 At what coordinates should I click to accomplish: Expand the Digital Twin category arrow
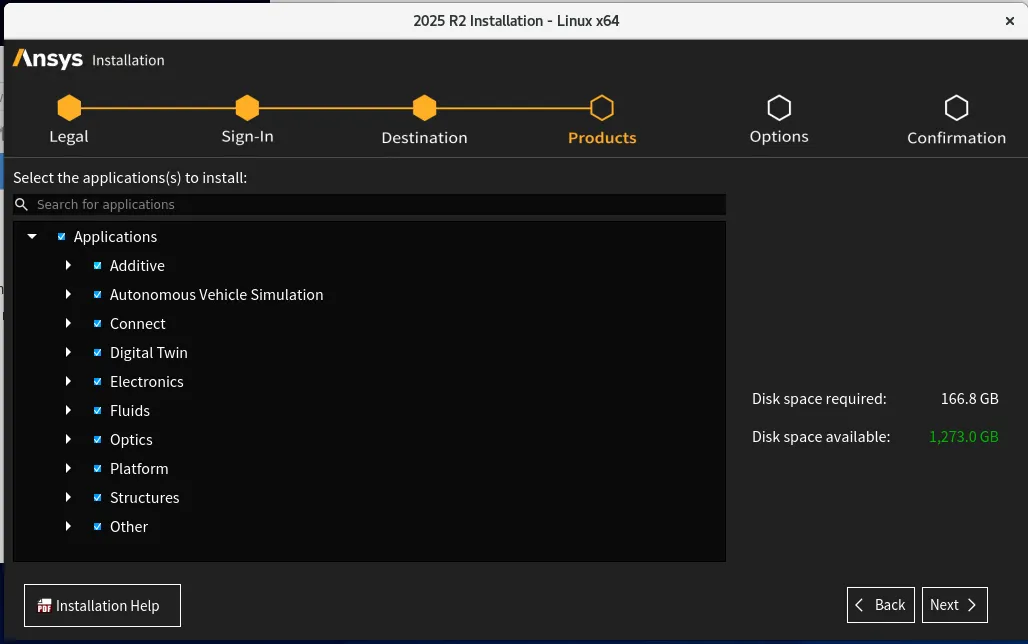[x=68, y=352]
